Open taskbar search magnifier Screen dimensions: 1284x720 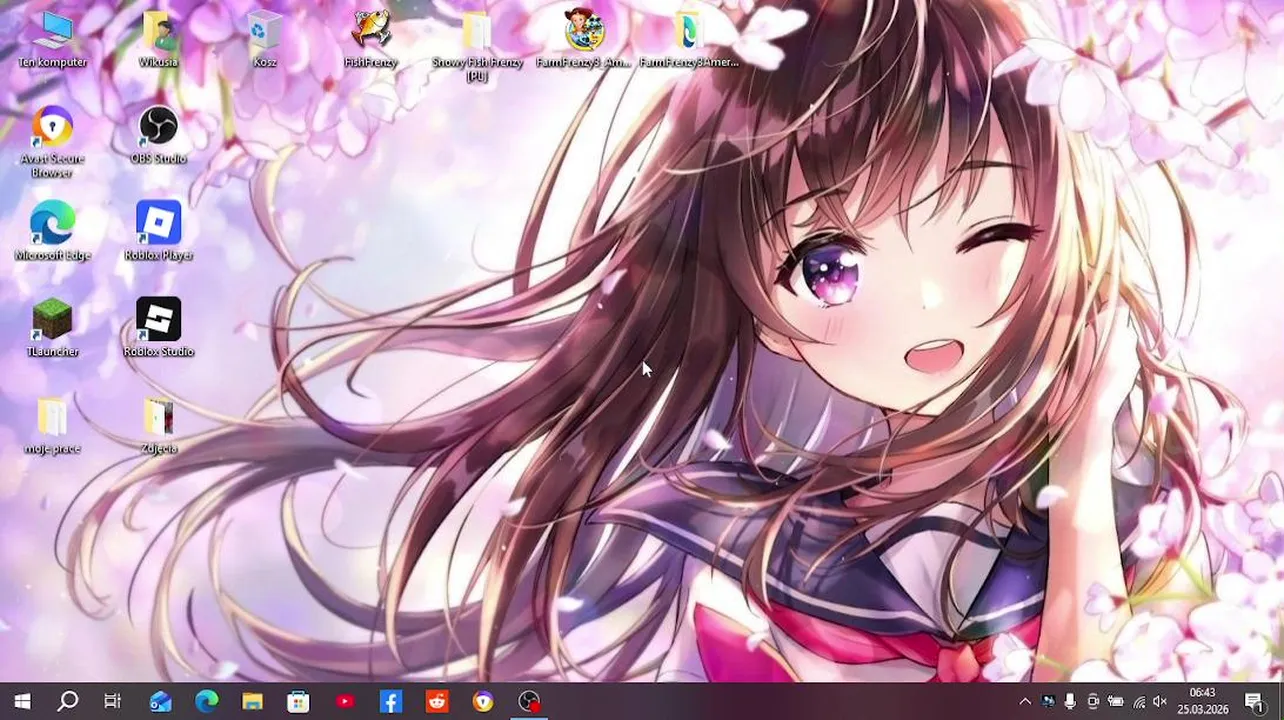(x=67, y=702)
